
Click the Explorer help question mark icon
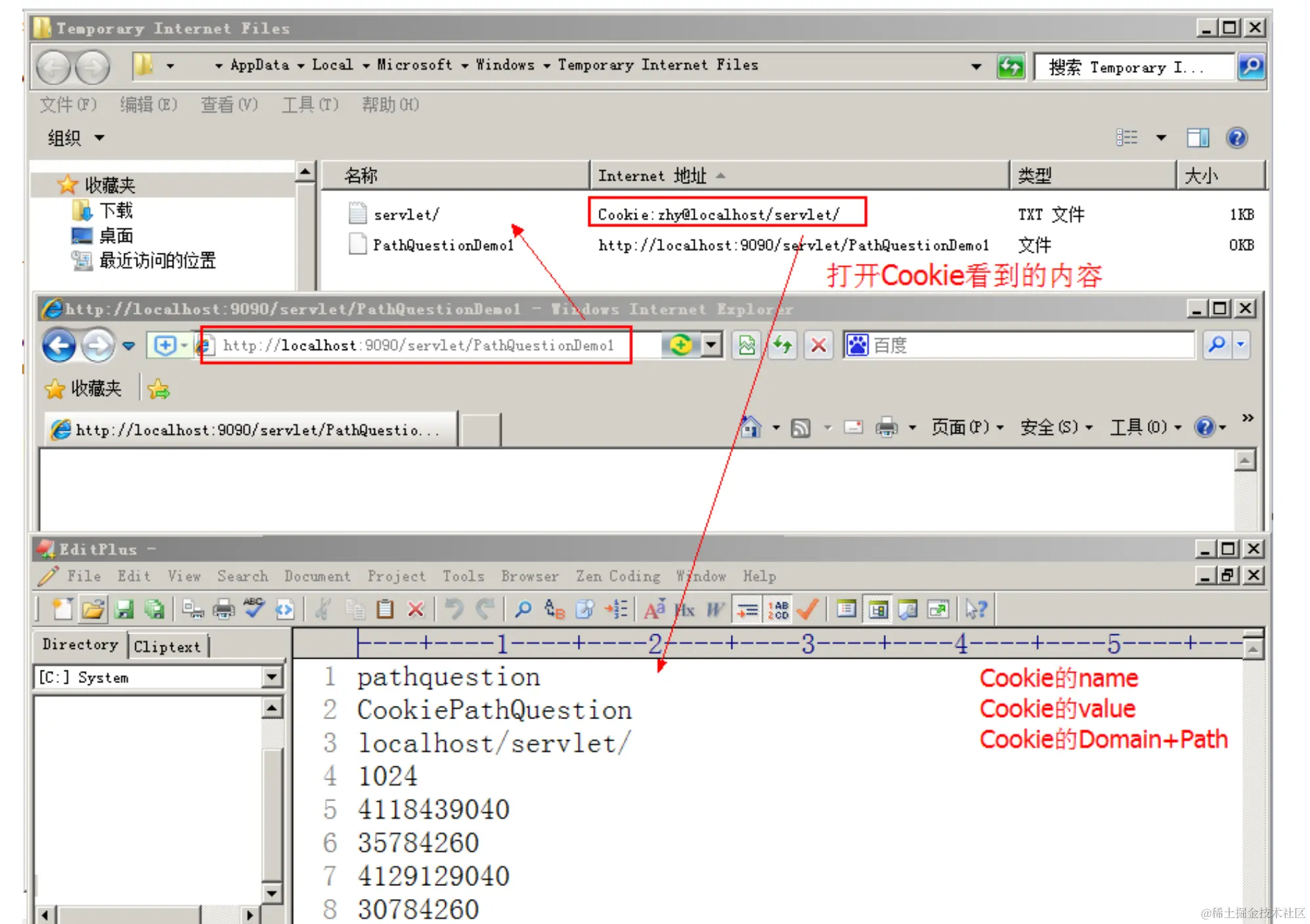pos(1236,138)
